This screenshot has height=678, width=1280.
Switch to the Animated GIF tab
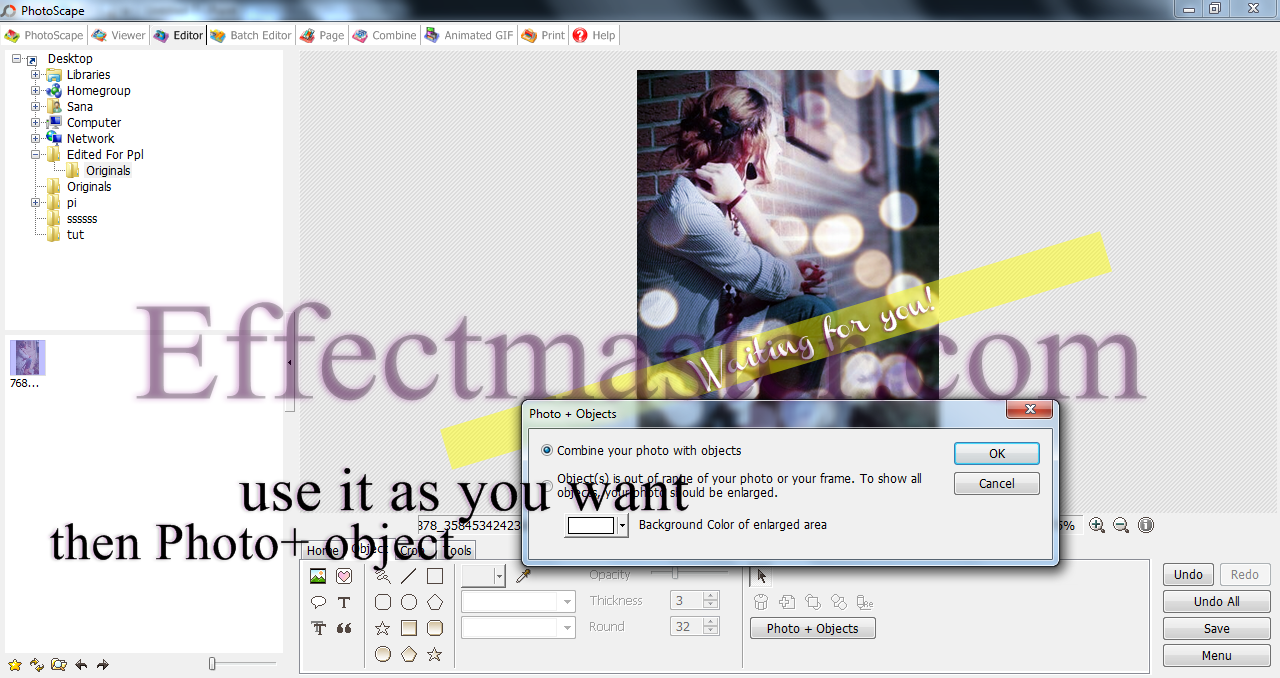(469, 35)
